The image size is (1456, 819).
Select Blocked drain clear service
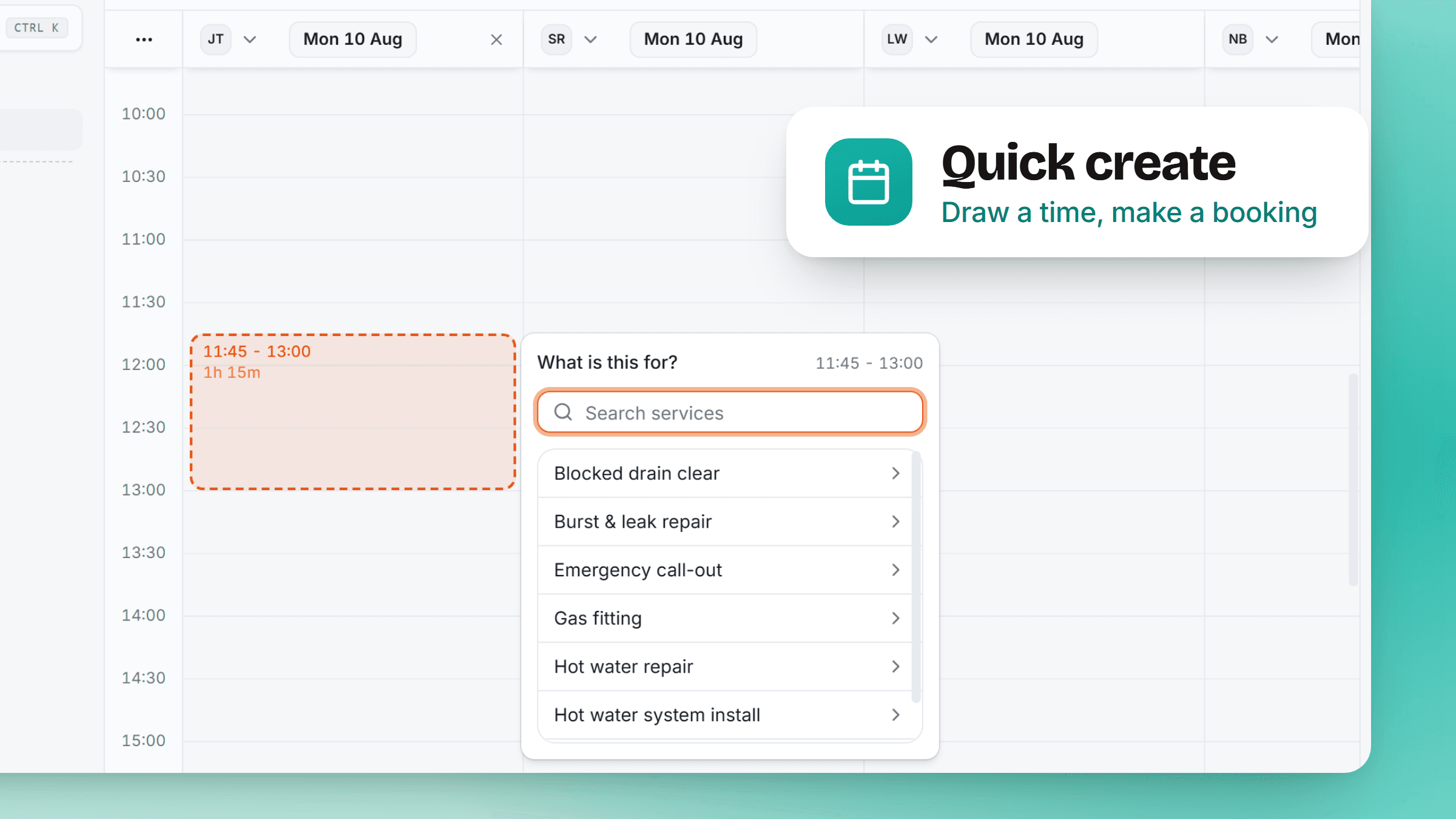725,473
